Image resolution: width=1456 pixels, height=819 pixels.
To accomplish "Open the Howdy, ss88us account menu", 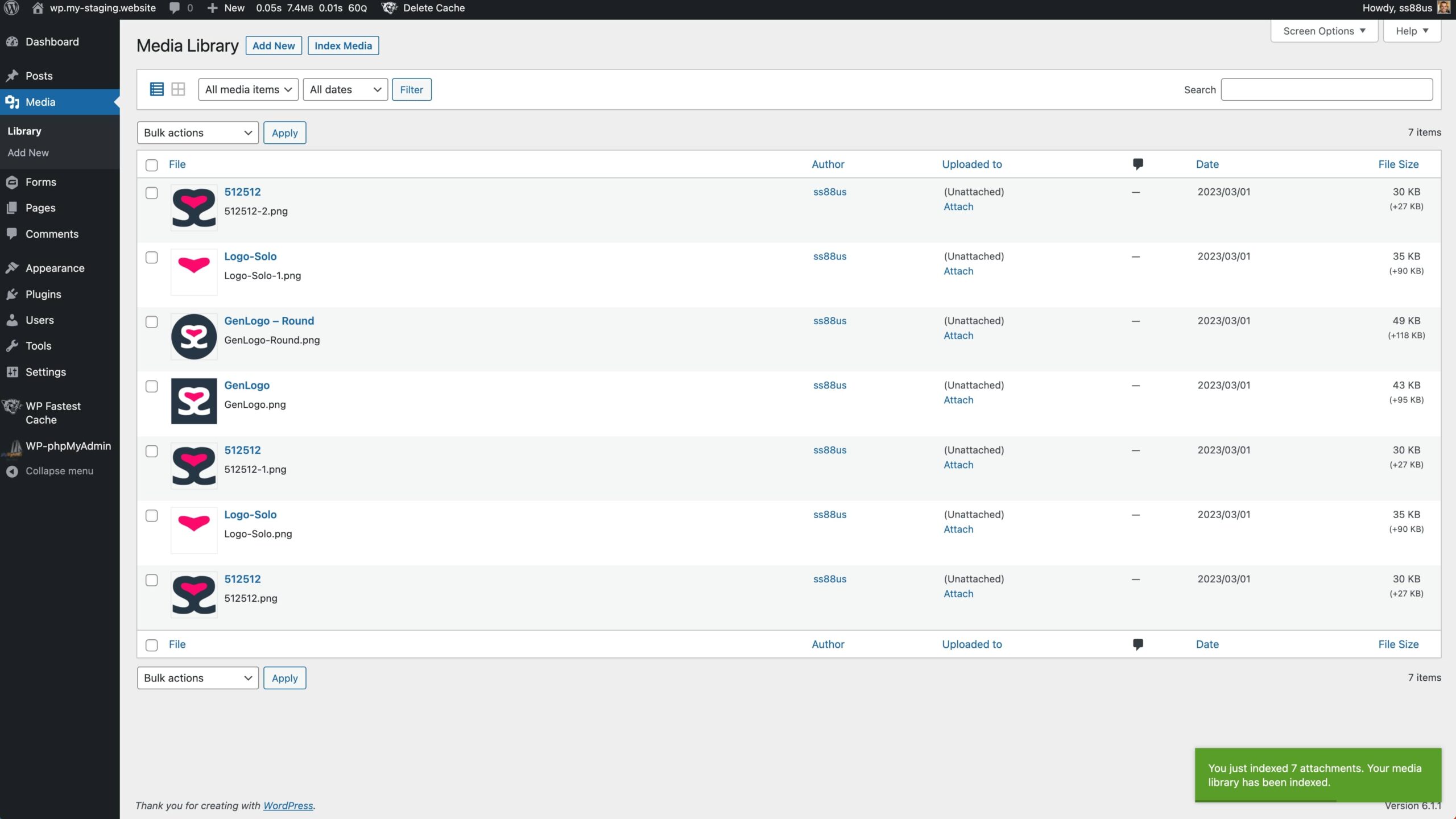I will pos(1406,8).
